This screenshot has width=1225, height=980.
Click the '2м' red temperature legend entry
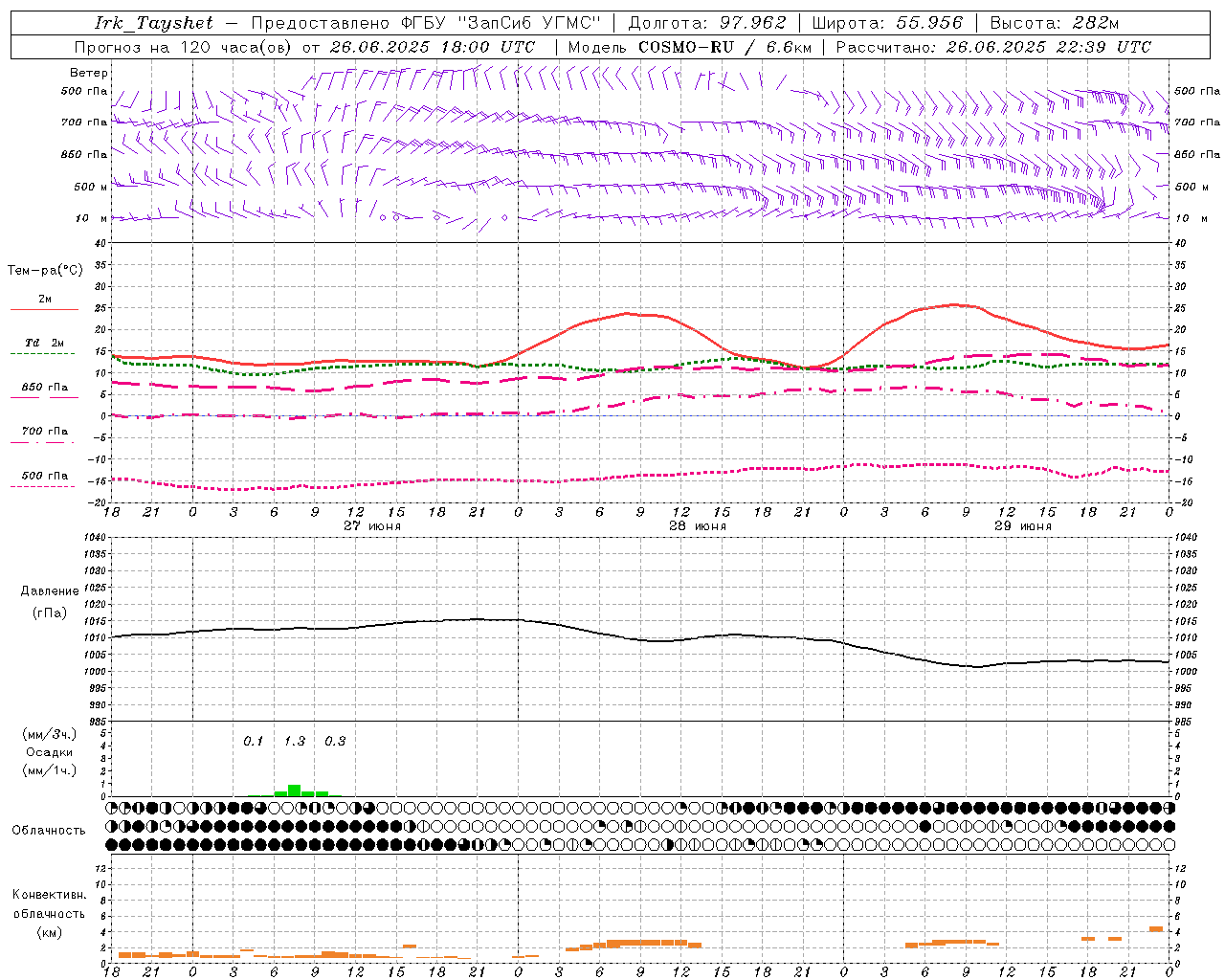click(45, 300)
